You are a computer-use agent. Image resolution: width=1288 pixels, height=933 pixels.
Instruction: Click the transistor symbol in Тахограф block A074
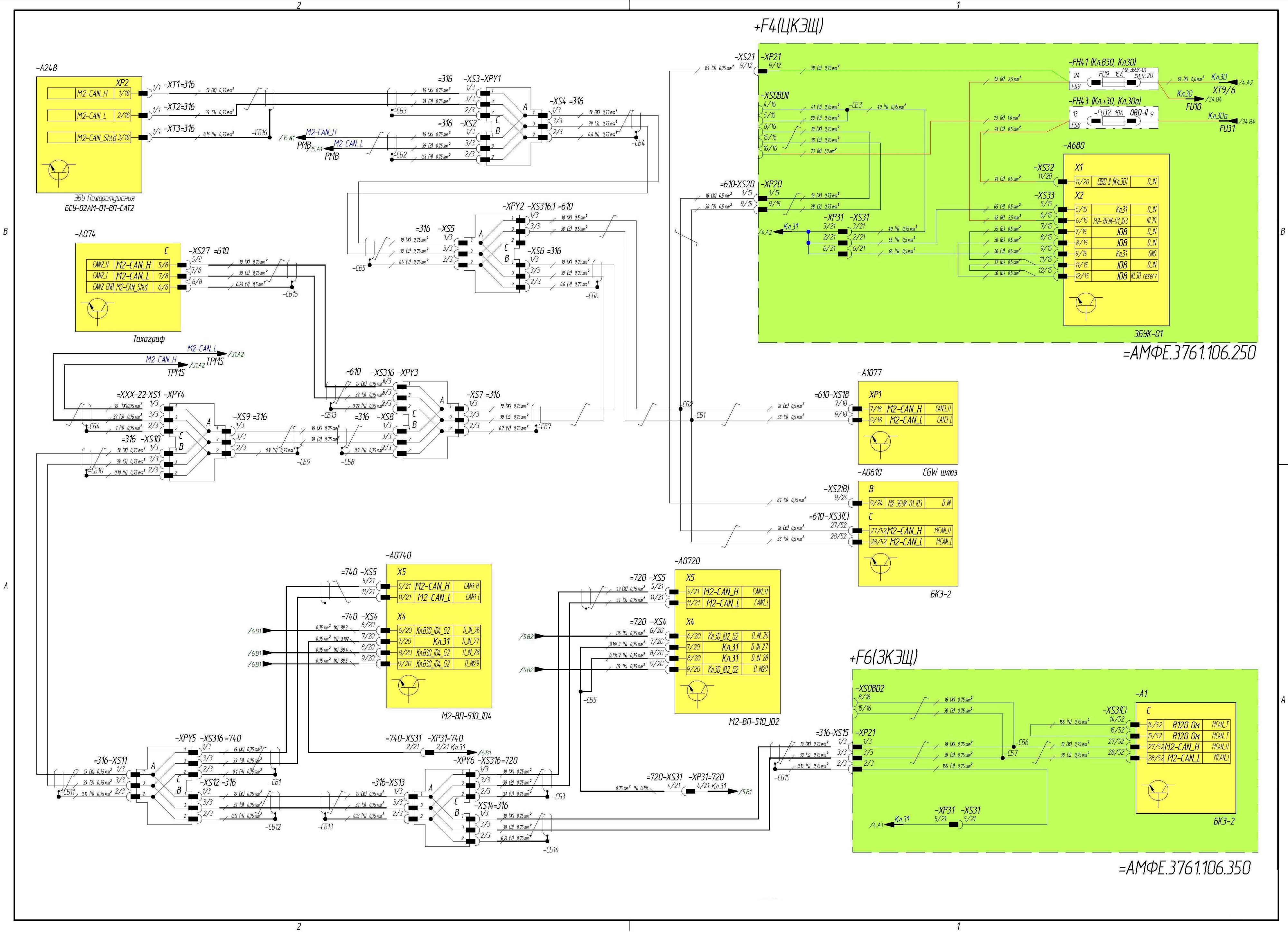[x=98, y=309]
